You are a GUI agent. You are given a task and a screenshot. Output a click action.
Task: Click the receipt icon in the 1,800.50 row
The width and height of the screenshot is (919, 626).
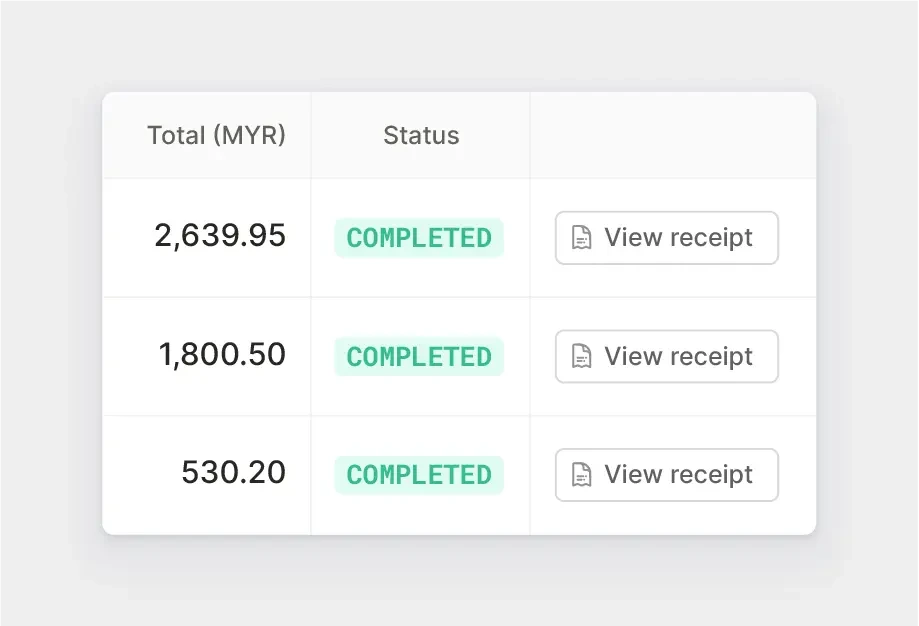coord(581,356)
